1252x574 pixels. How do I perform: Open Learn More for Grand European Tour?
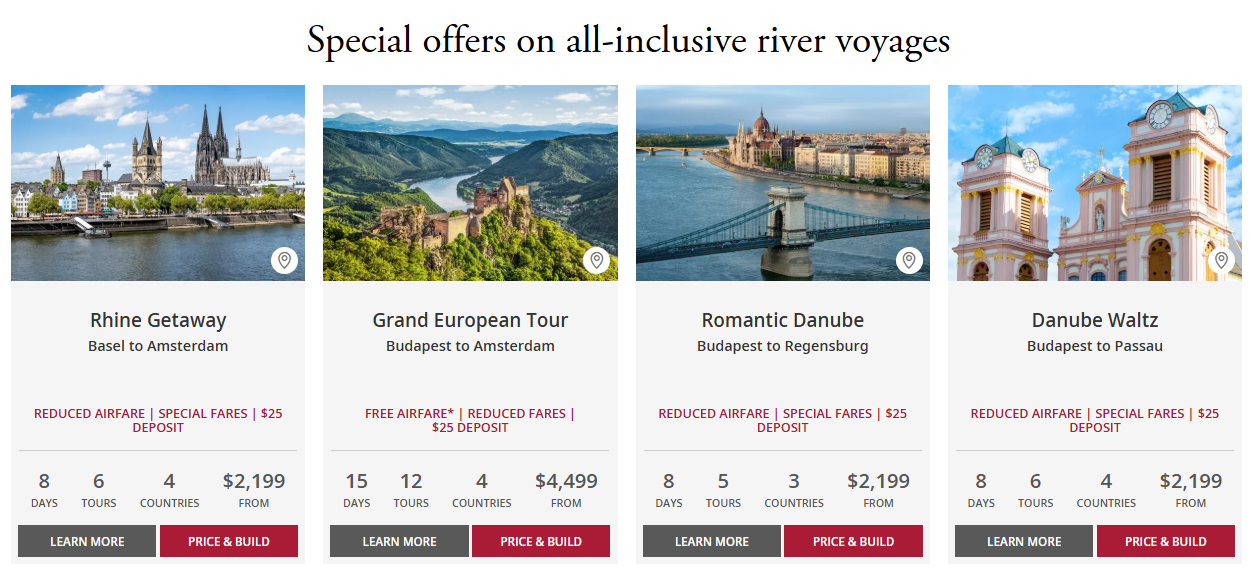(x=399, y=541)
